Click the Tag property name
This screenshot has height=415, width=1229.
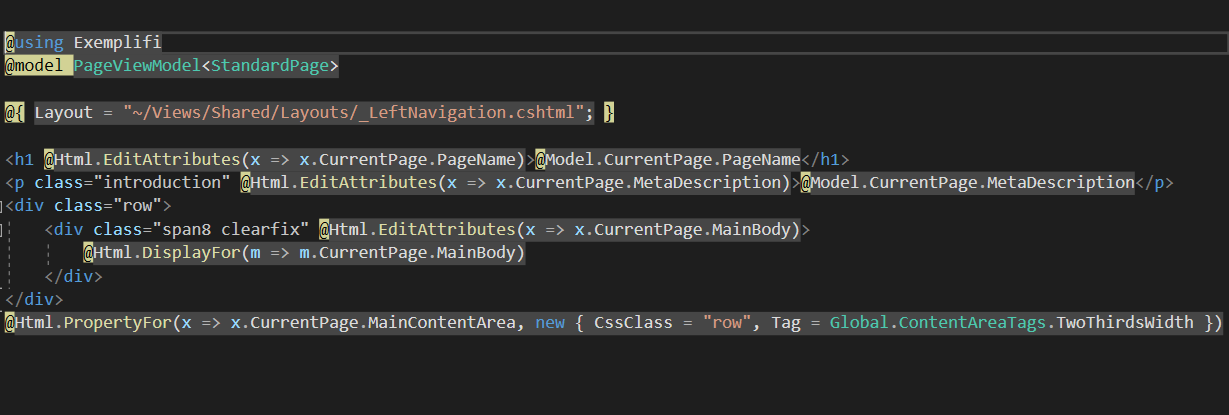pyautogui.click(x=785, y=322)
